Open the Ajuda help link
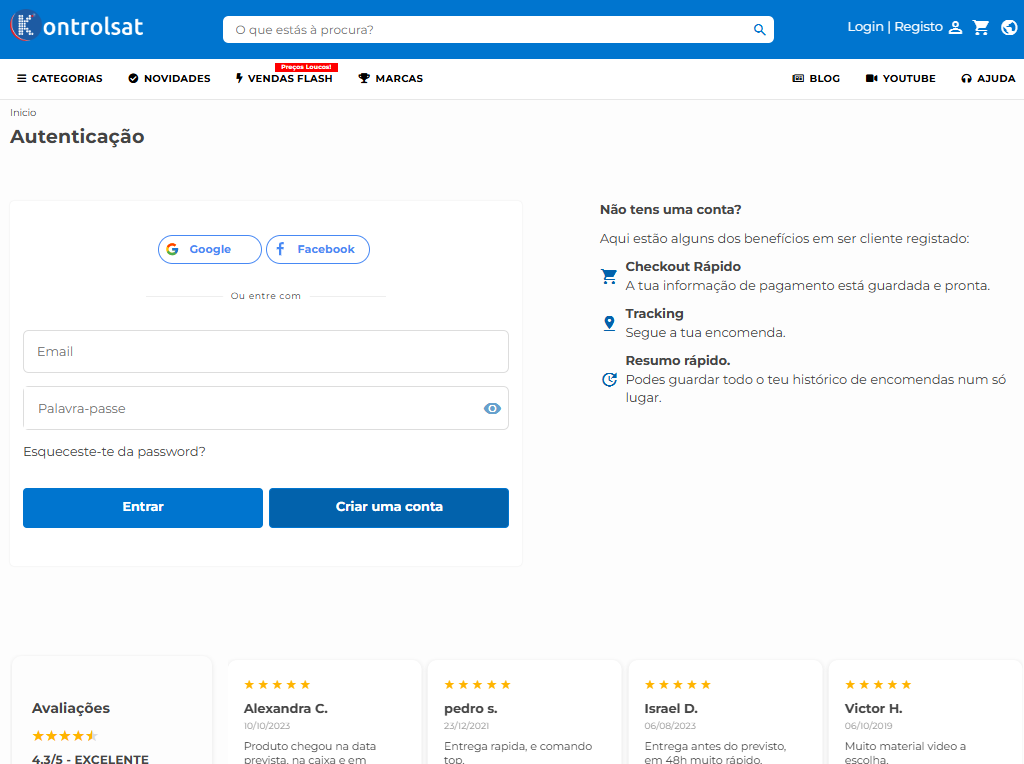The height and width of the screenshot is (764, 1024). (x=988, y=78)
